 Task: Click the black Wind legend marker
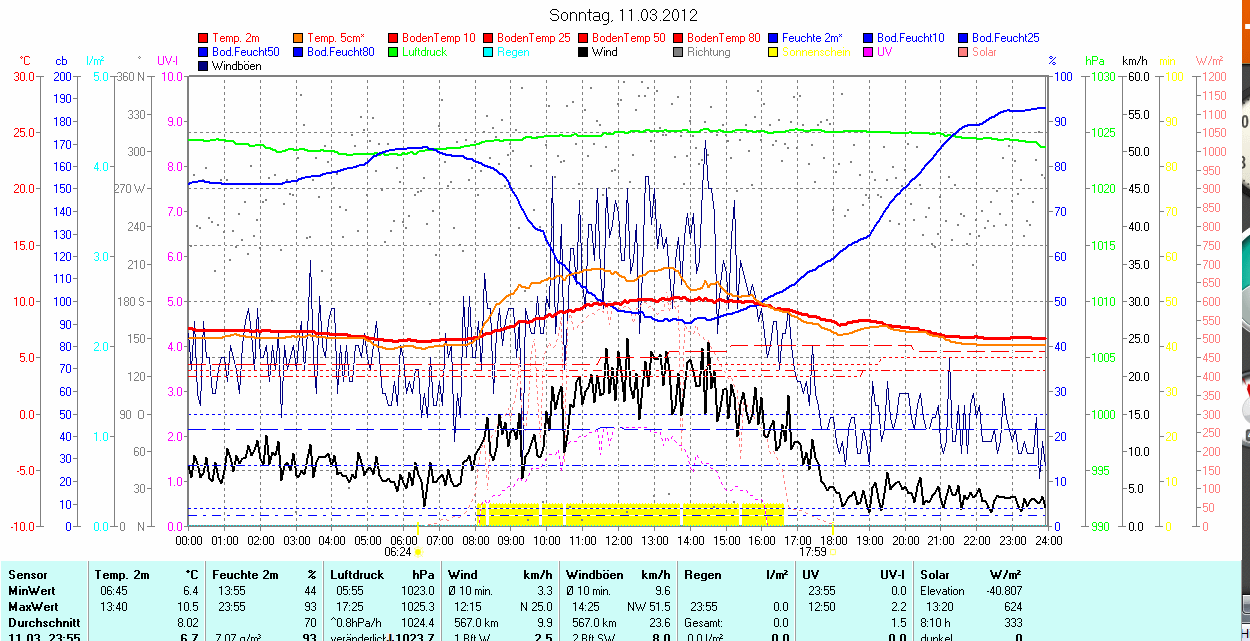pos(584,52)
